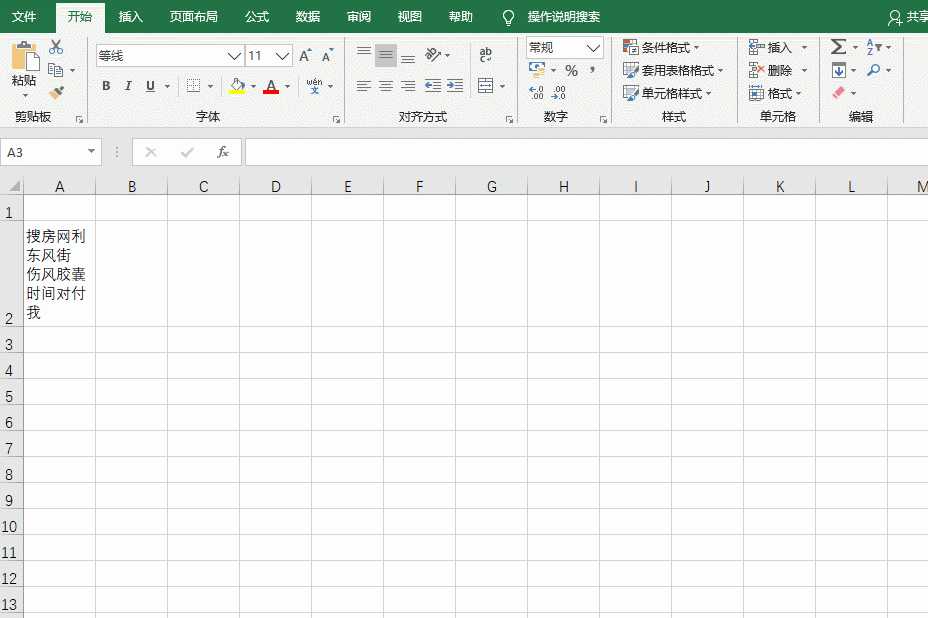This screenshot has height=618, width=928.
Task: Switch to the 插入 Insert tab
Action: pos(130,17)
